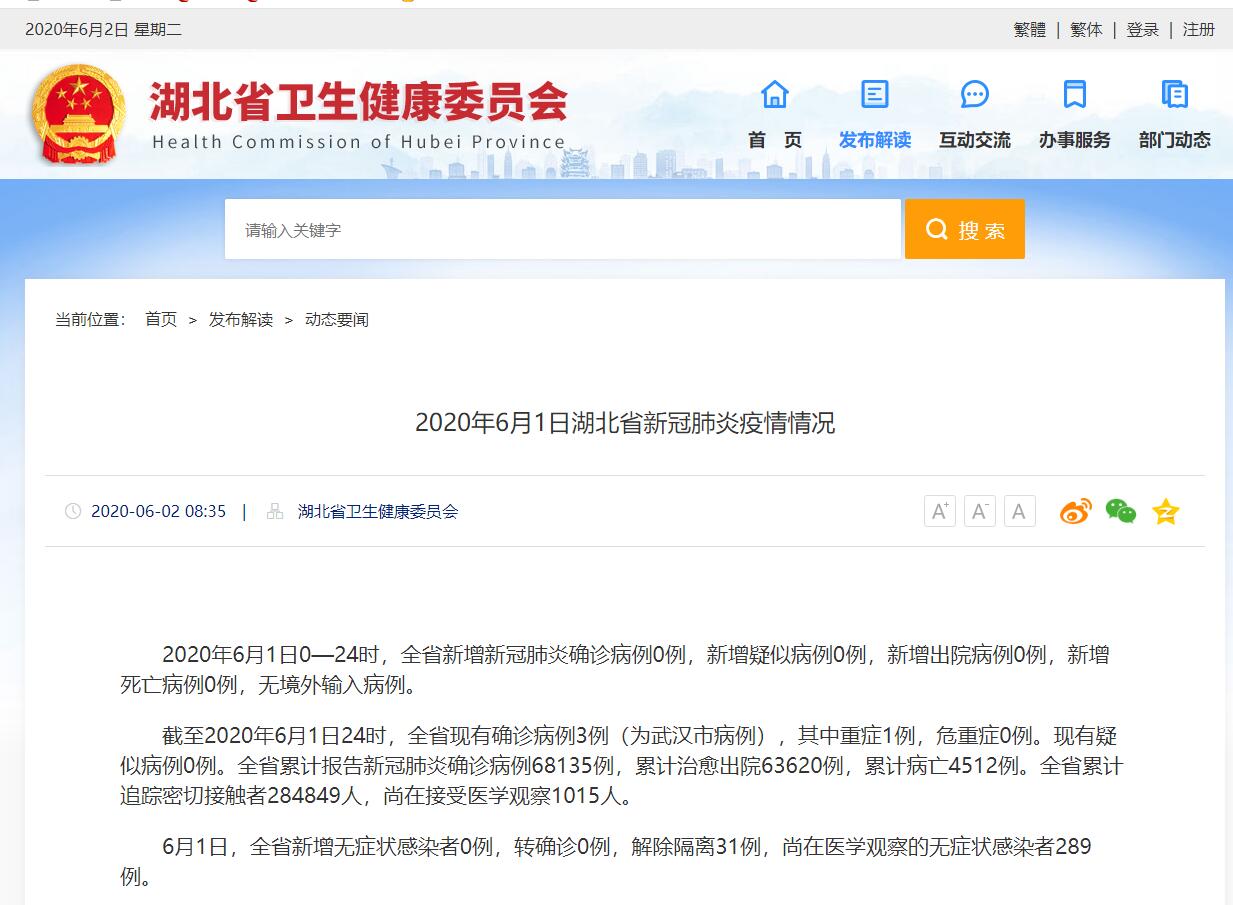Click the document icon above 发布解读

coord(875,95)
